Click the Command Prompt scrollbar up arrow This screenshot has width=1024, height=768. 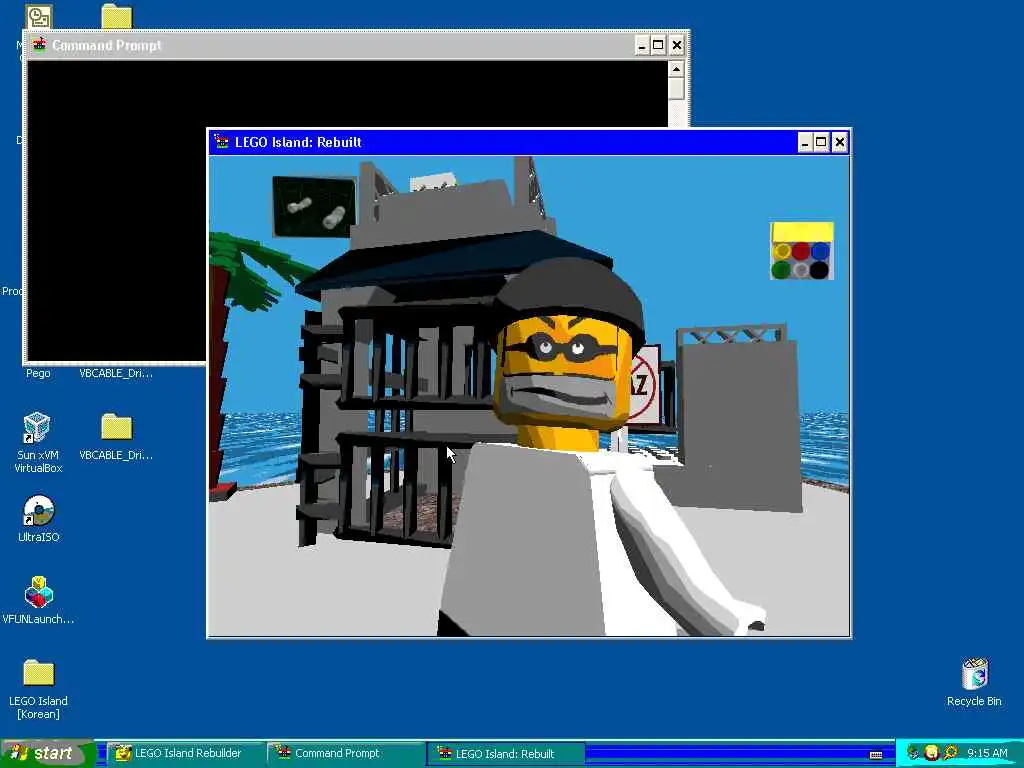[x=677, y=69]
